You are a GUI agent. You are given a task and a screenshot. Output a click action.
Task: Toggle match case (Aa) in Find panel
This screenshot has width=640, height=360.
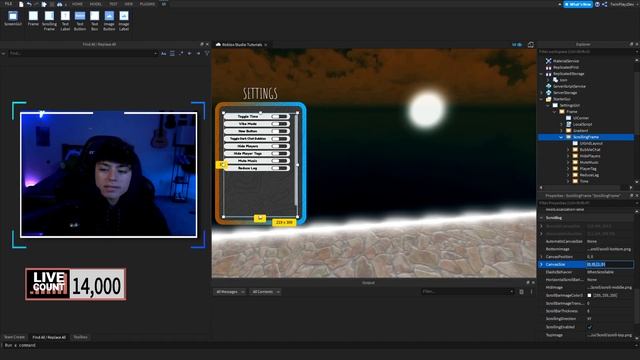click(x=164, y=53)
